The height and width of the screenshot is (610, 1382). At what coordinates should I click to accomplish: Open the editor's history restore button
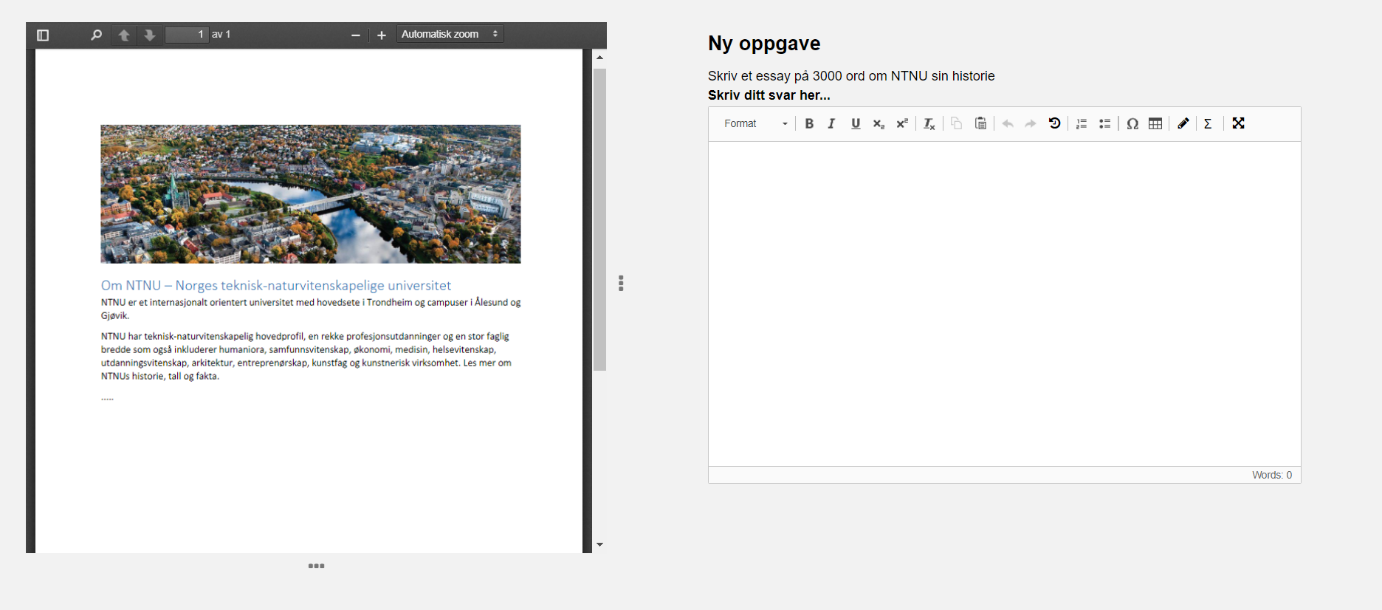[1054, 124]
